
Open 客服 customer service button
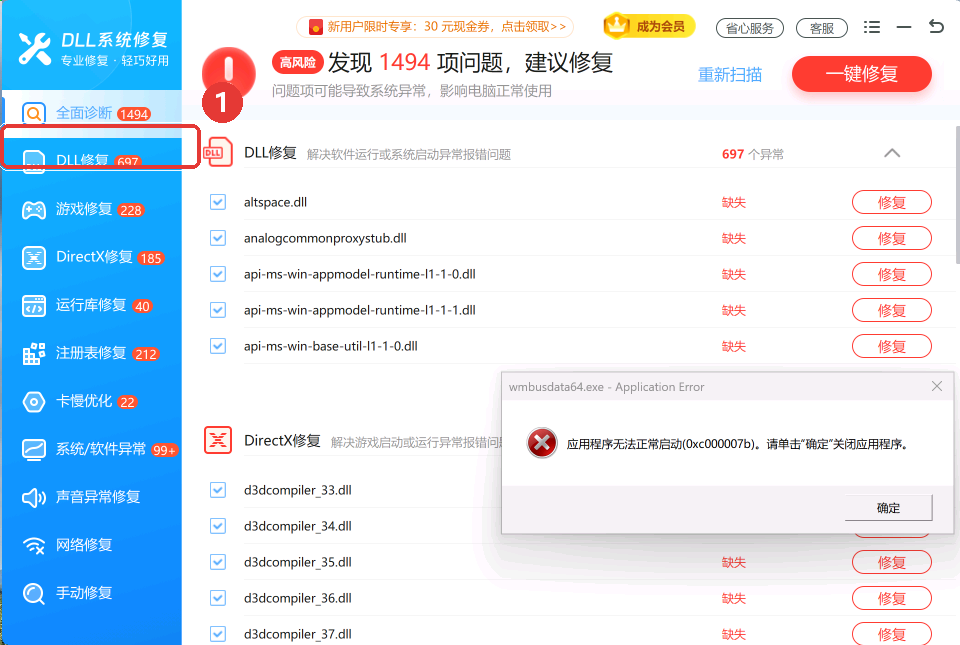click(822, 28)
